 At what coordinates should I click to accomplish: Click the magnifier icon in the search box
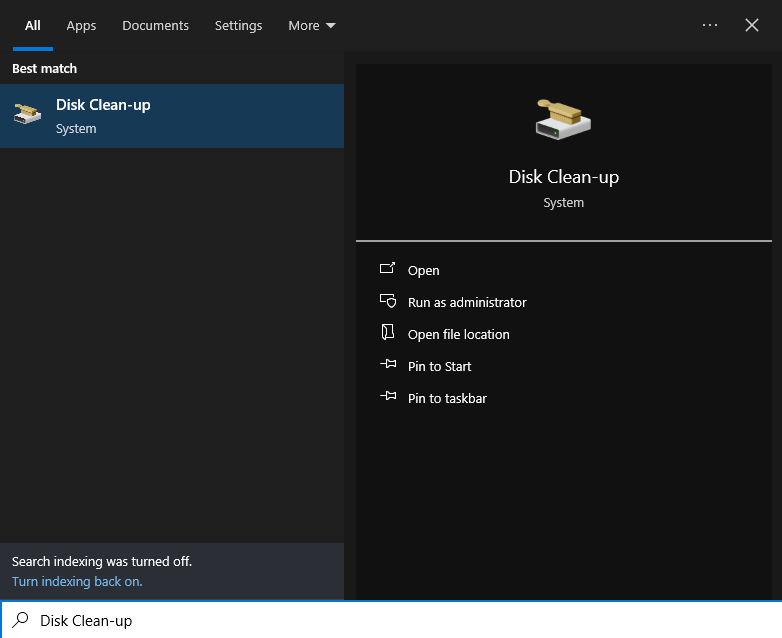pos(20,620)
